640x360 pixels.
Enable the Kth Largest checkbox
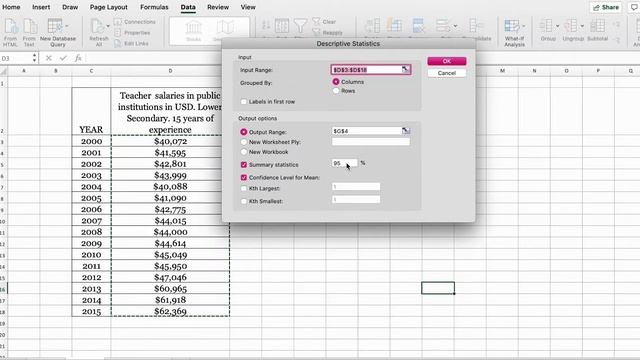click(x=244, y=189)
